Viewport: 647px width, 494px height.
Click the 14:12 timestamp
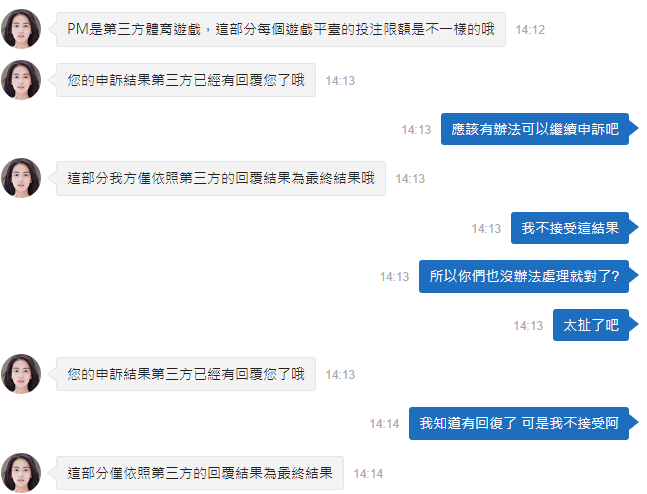click(x=530, y=30)
